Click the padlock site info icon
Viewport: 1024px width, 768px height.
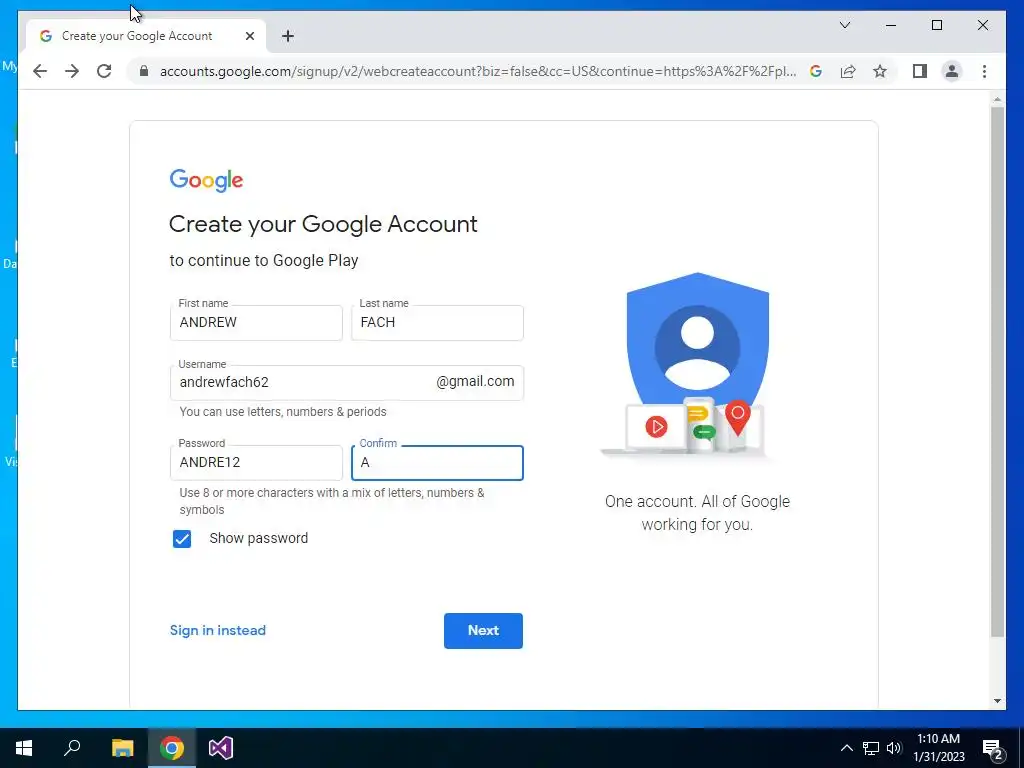click(x=144, y=71)
